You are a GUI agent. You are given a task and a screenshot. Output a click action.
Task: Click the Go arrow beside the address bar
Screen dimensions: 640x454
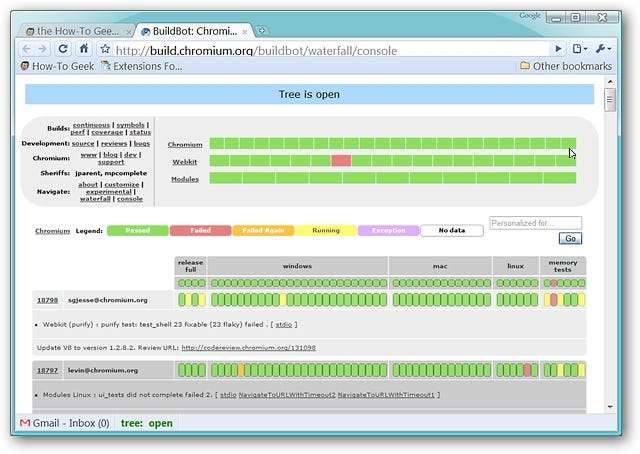click(x=558, y=49)
